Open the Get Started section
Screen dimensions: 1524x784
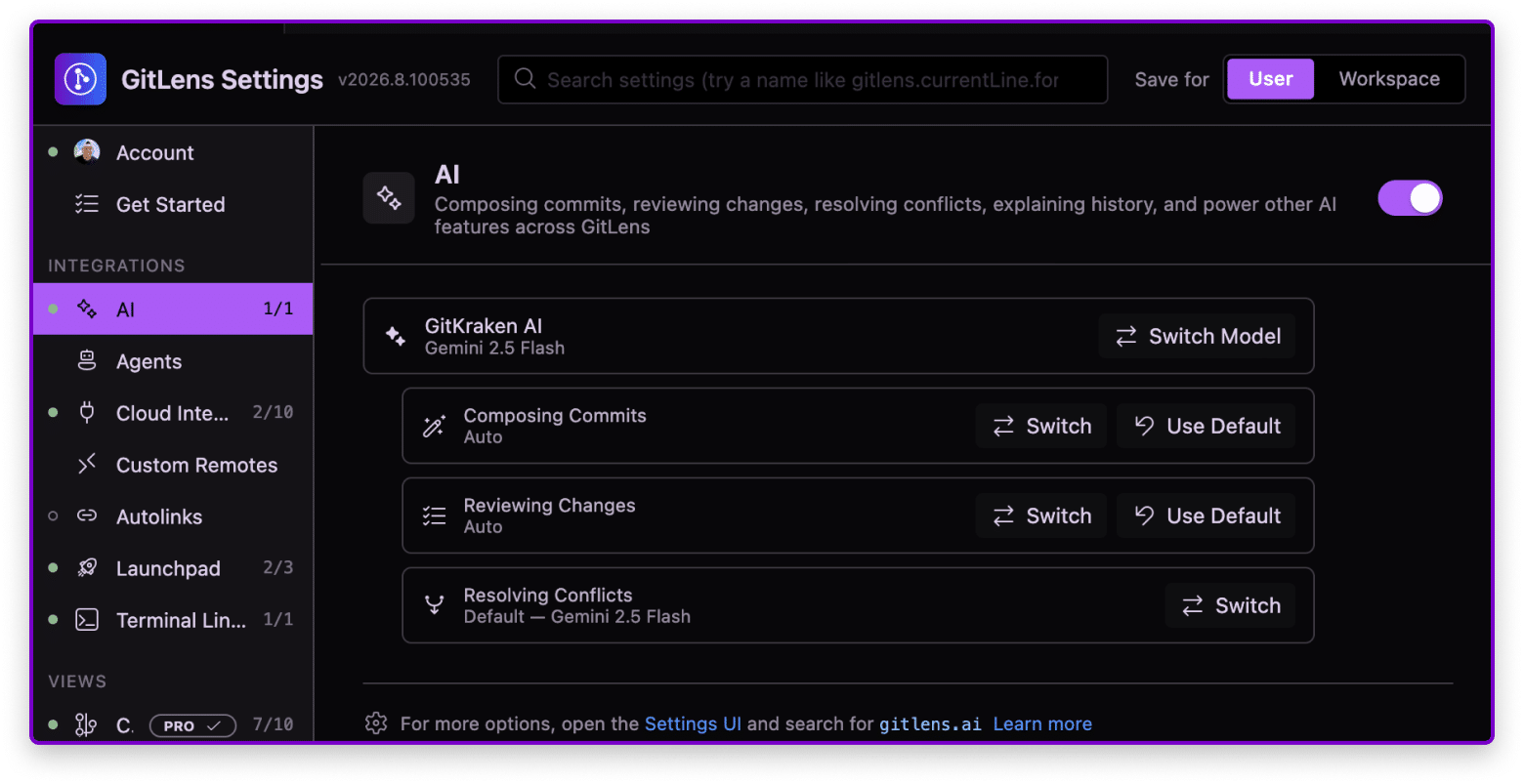coord(173,204)
